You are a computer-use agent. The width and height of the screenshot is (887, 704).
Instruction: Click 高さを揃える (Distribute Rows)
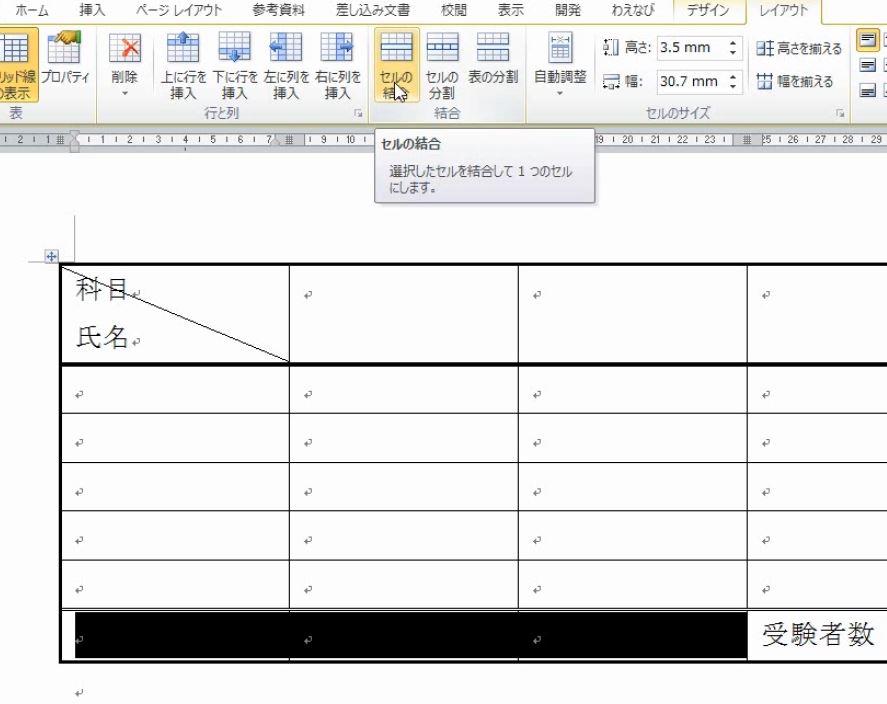point(798,48)
